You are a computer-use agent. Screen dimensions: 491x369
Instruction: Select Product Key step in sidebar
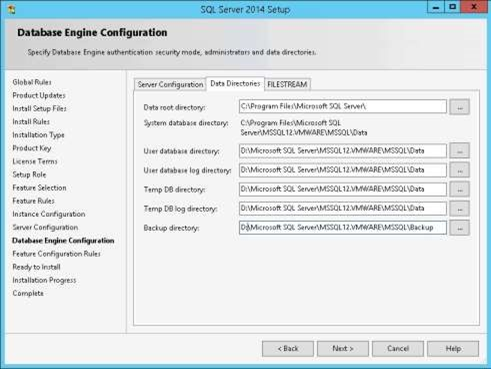tap(32, 148)
